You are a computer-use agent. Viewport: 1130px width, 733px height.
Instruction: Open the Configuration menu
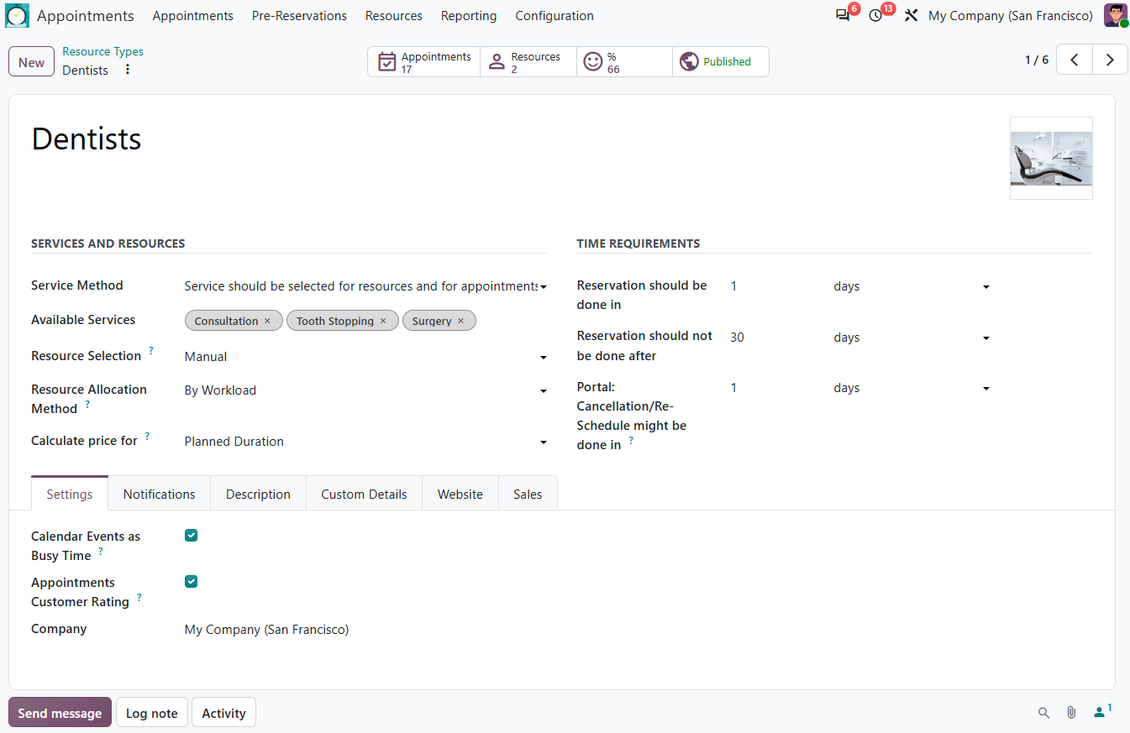point(554,16)
